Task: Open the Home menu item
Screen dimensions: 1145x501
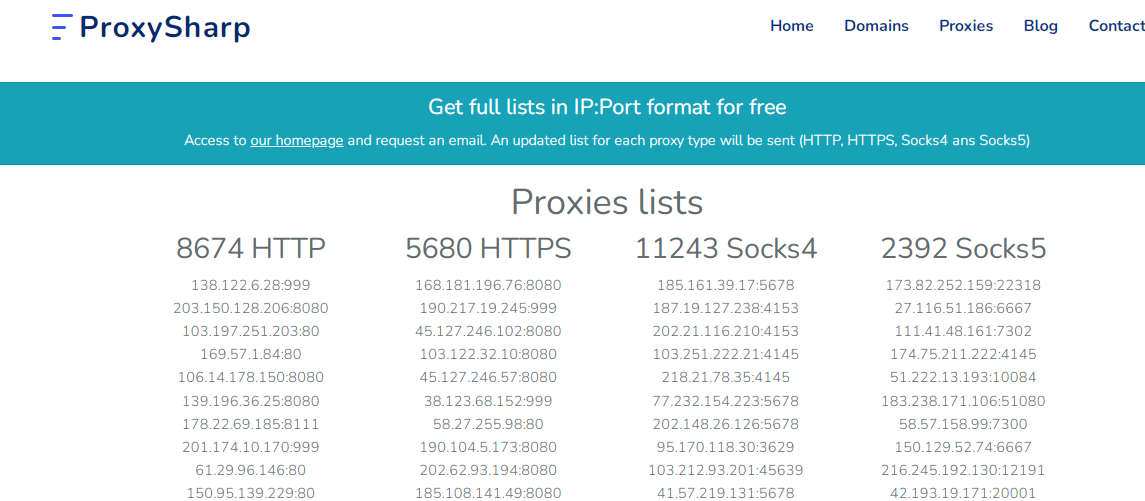Action: coord(792,26)
